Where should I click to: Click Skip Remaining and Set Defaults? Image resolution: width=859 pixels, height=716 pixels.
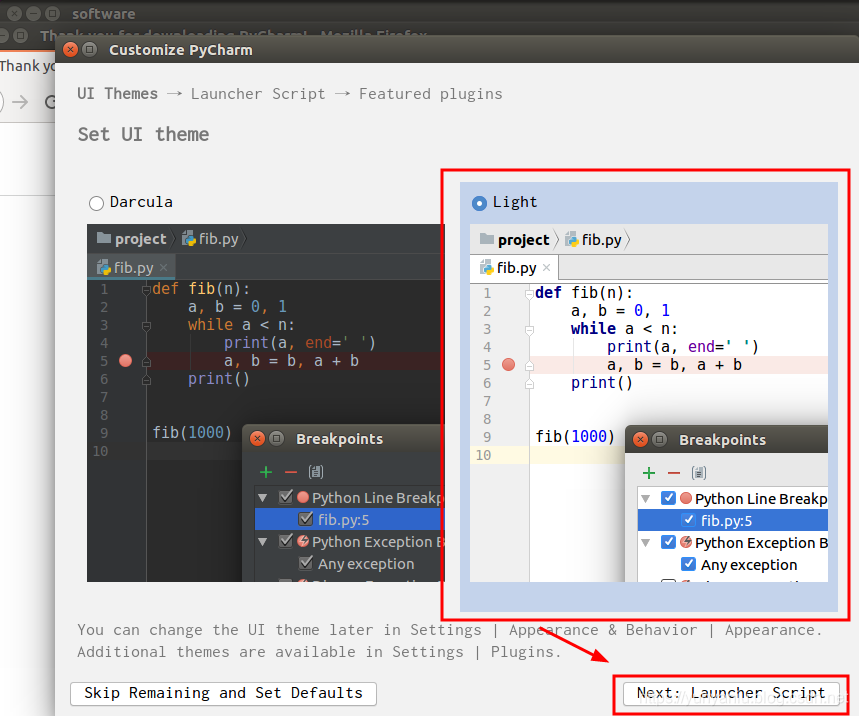click(x=223, y=694)
